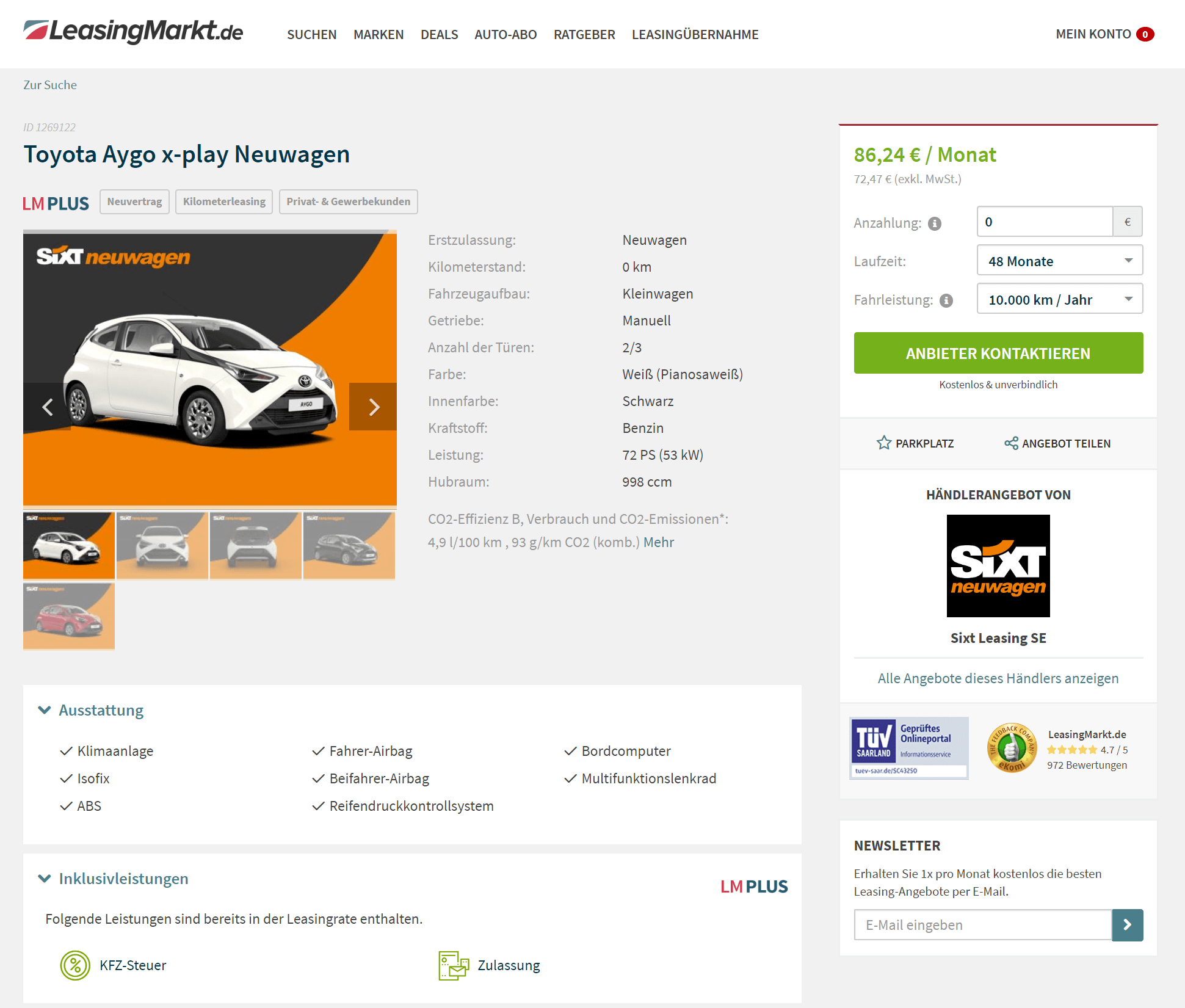1185x1008 pixels.
Task: Select the Neuvertrag tag
Action: click(134, 201)
